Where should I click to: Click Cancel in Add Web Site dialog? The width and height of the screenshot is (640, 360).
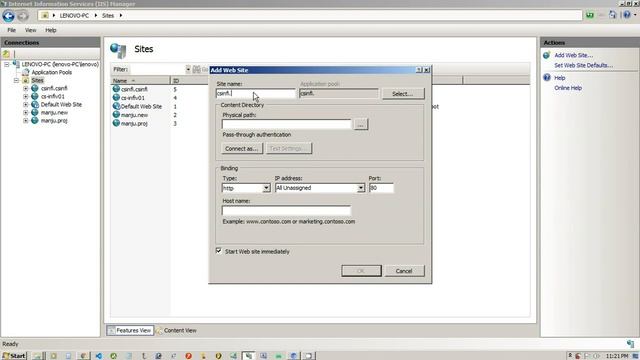pyautogui.click(x=404, y=271)
